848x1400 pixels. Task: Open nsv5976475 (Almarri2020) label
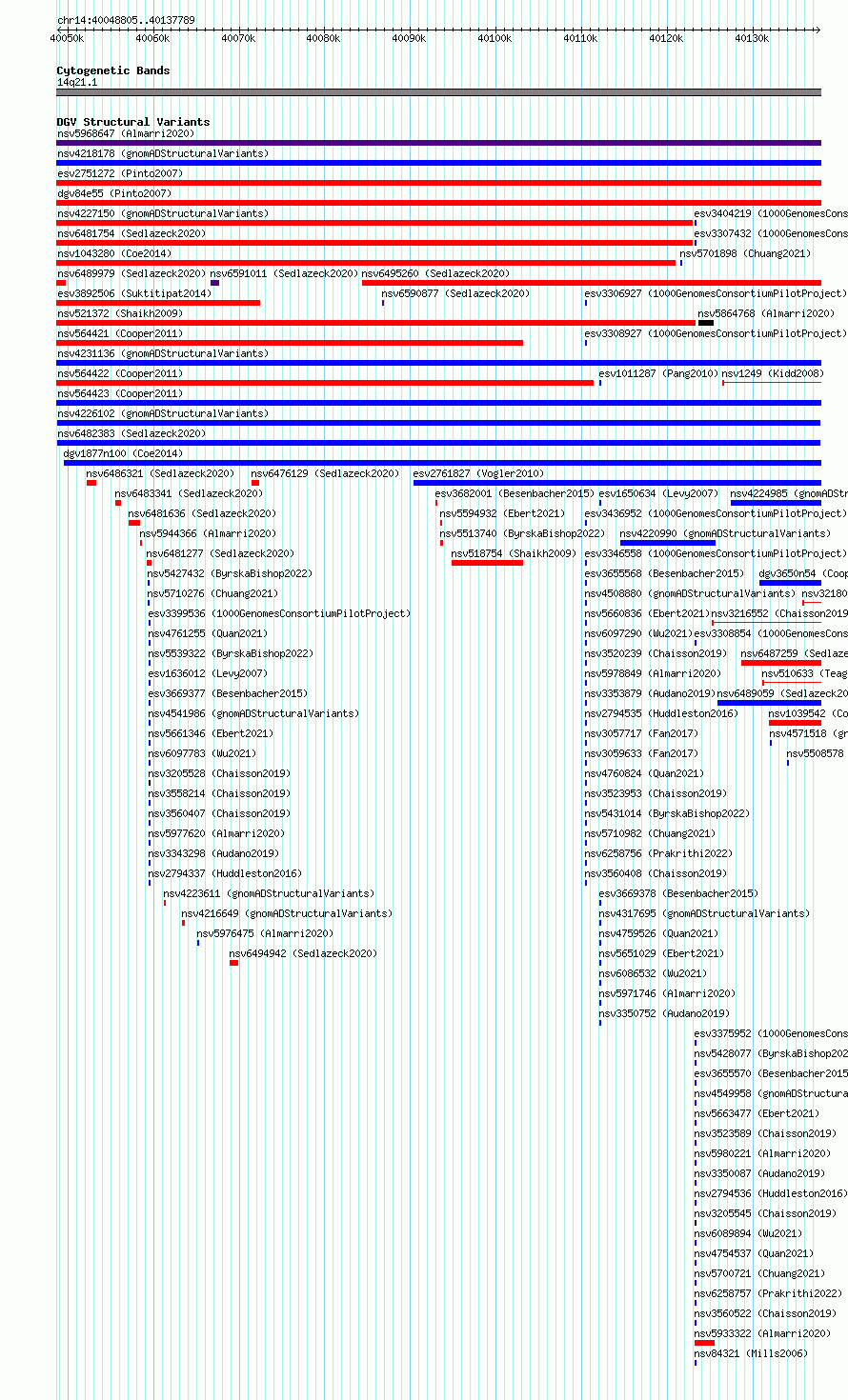[x=266, y=933]
